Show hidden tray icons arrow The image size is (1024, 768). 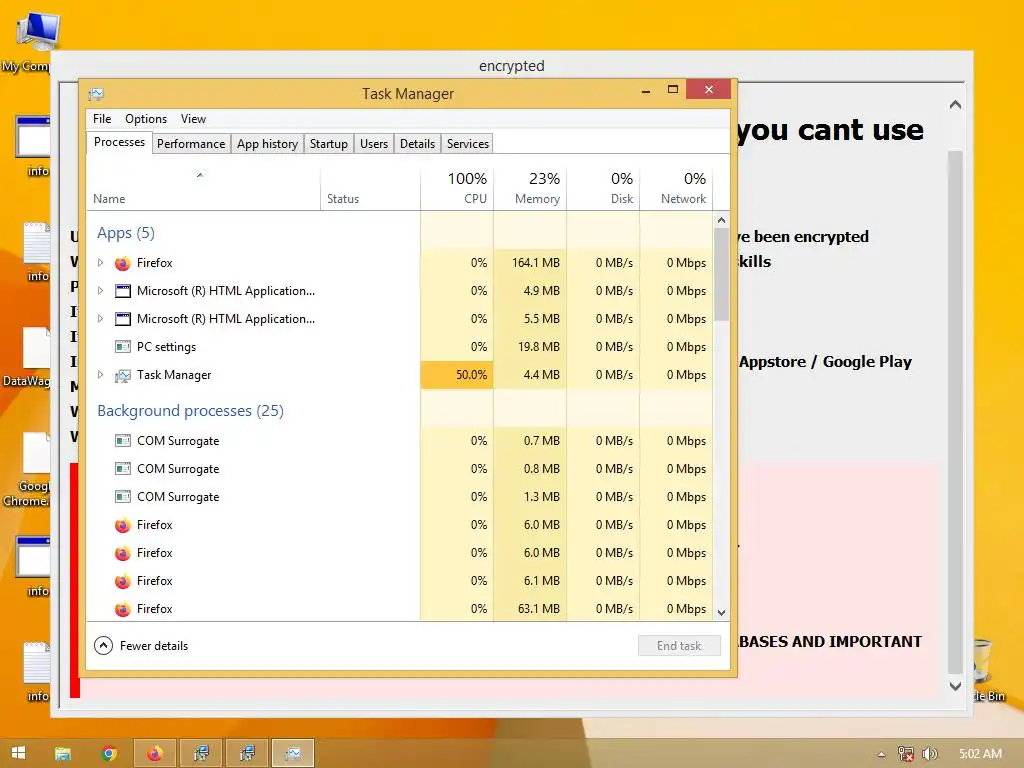point(881,754)
